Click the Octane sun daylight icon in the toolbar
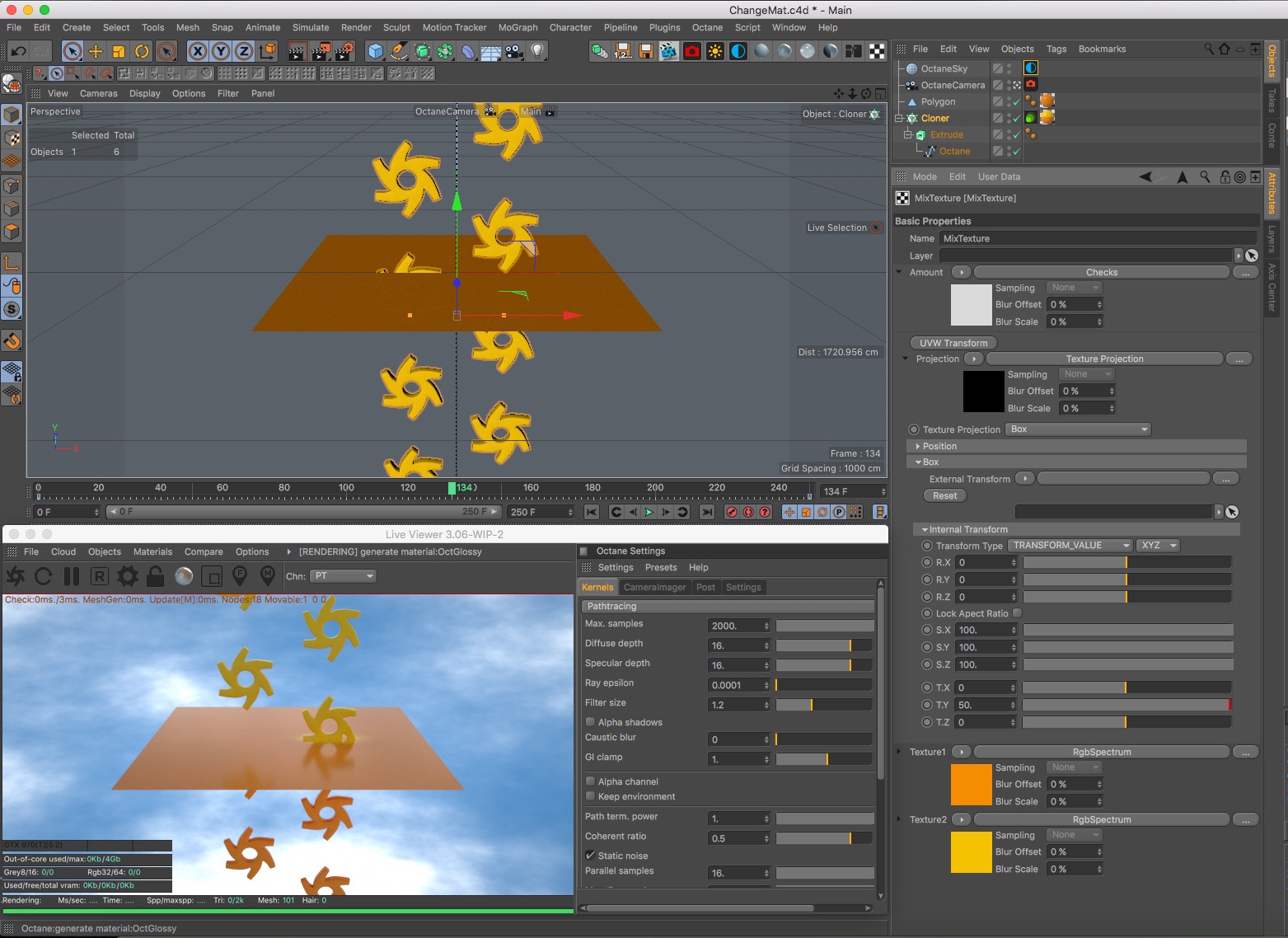1288x938 pixels. (715, 51)
